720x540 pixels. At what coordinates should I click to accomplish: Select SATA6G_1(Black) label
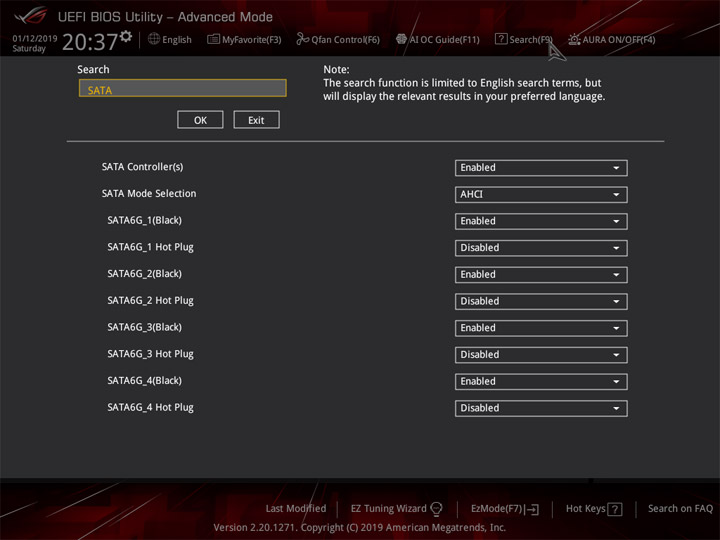point(145,220)
